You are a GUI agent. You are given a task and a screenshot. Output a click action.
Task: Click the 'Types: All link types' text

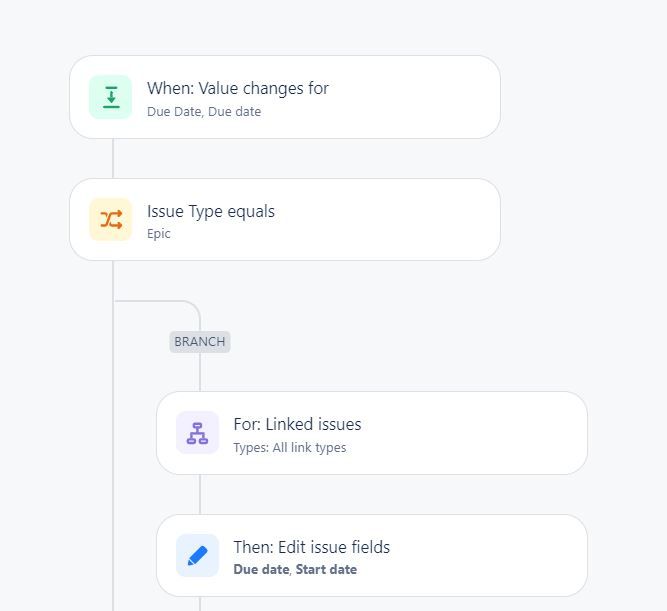pyautogui.click(x=290, y=448)
